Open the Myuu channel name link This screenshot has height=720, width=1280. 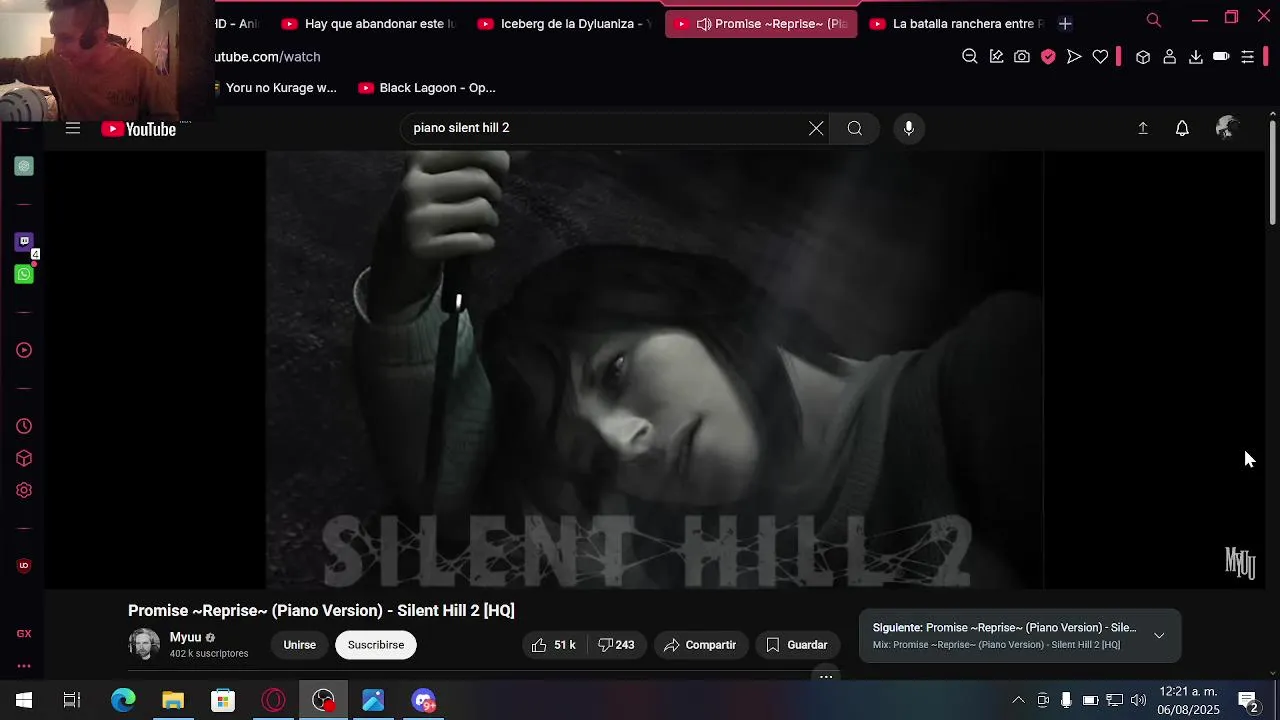pos(185,637)
